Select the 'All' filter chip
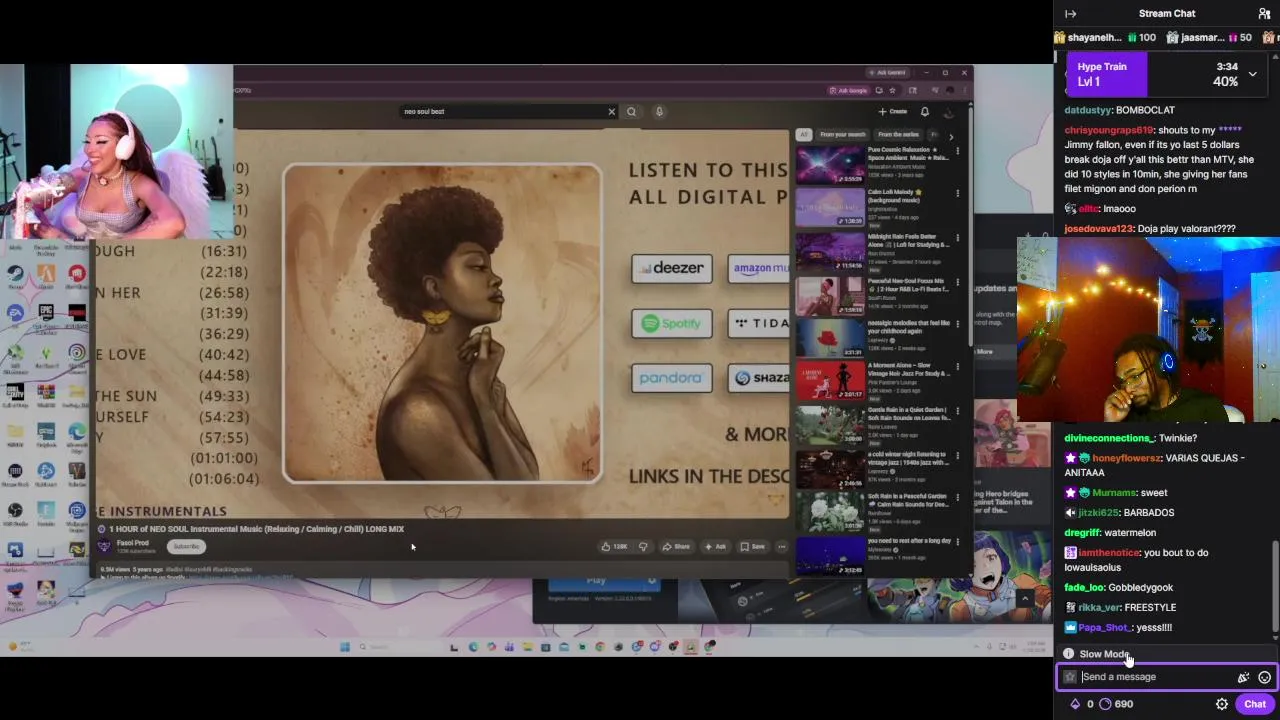Image resolution: width=1280 pixels, height=720 pixels. (803, 135)
